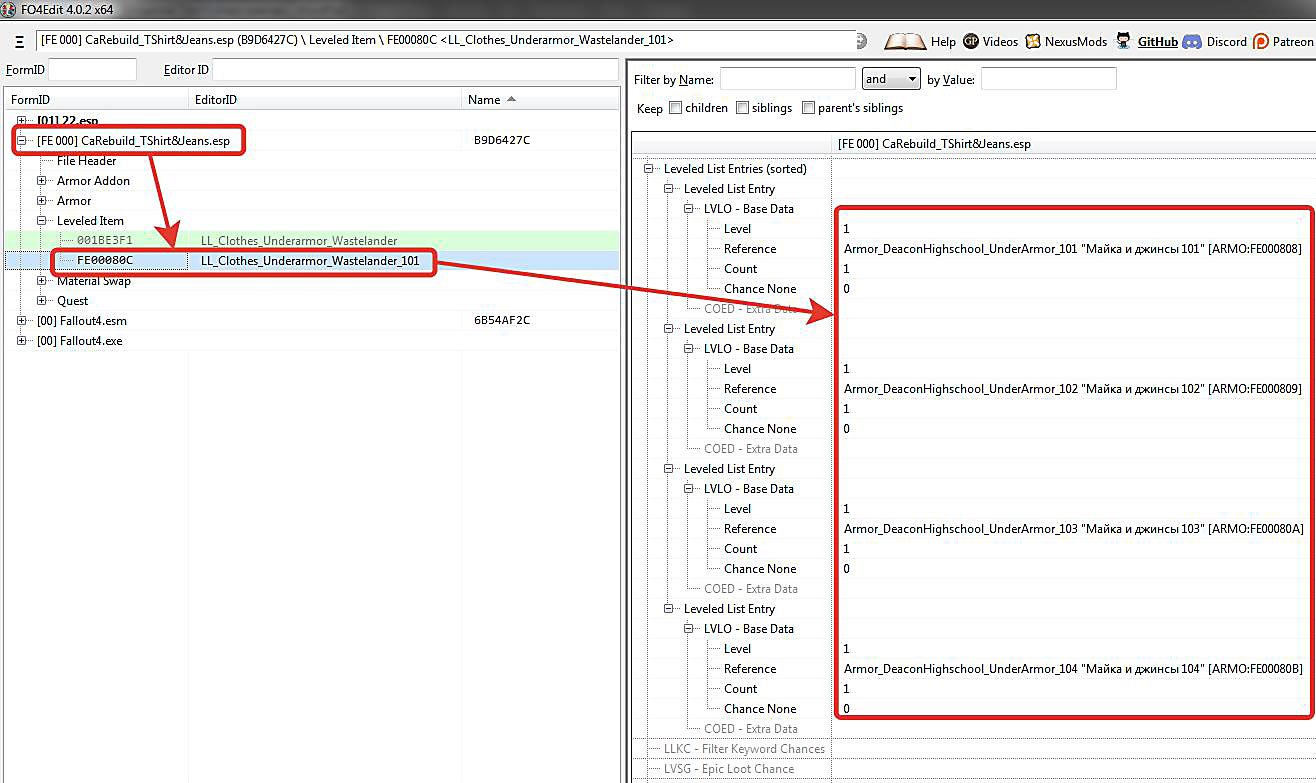The image size is (1316, 783).
Task: Open the Videos link icon
Action: click(x=971, y=42)
